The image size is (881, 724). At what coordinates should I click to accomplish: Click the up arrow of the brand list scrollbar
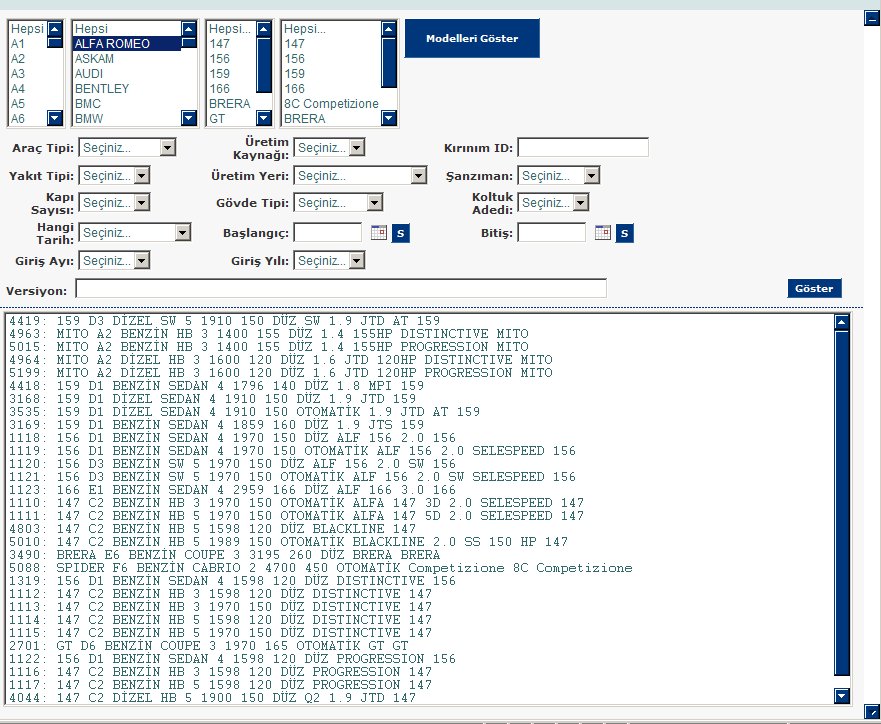point(189,29)
